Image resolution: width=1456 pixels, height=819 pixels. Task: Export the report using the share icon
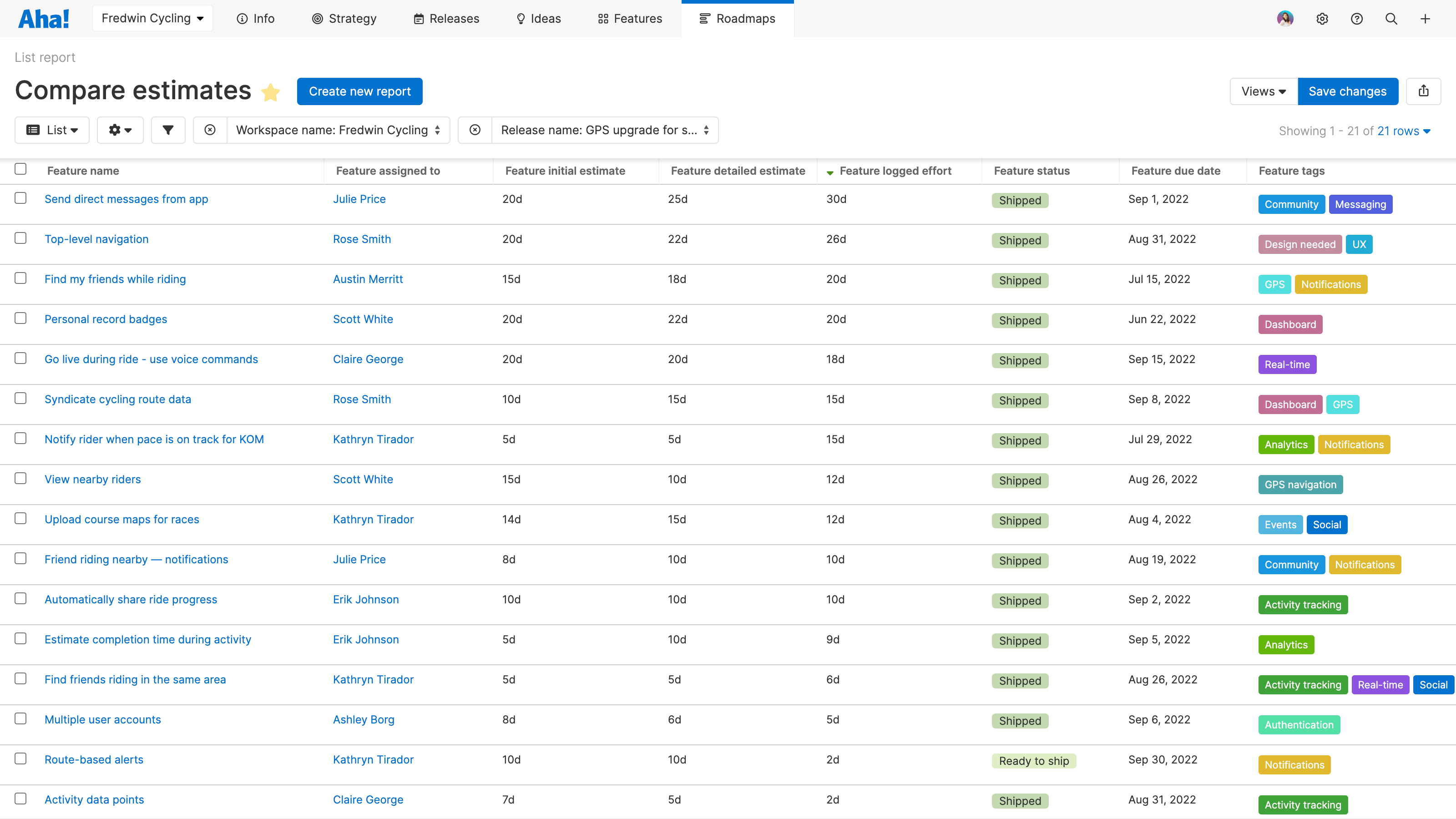point(1424,91)
